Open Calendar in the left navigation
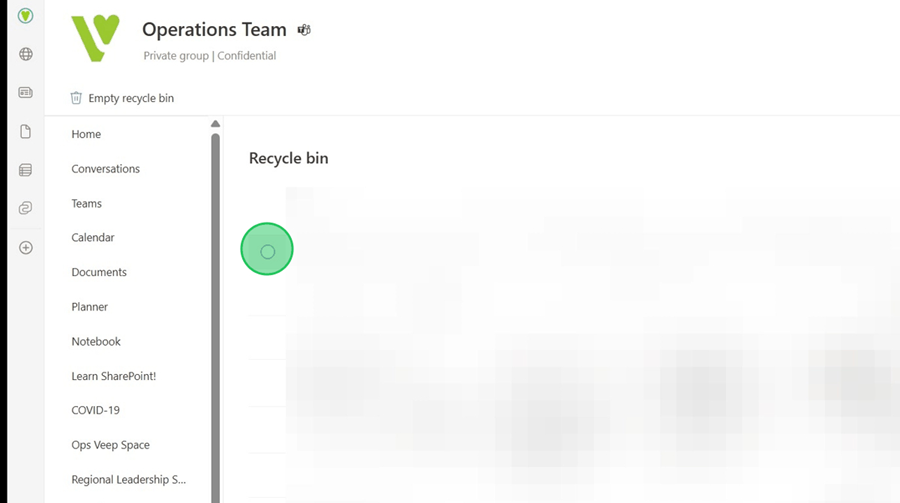The width and height of the screenshot is (900, 503). (x=93, y=238)
